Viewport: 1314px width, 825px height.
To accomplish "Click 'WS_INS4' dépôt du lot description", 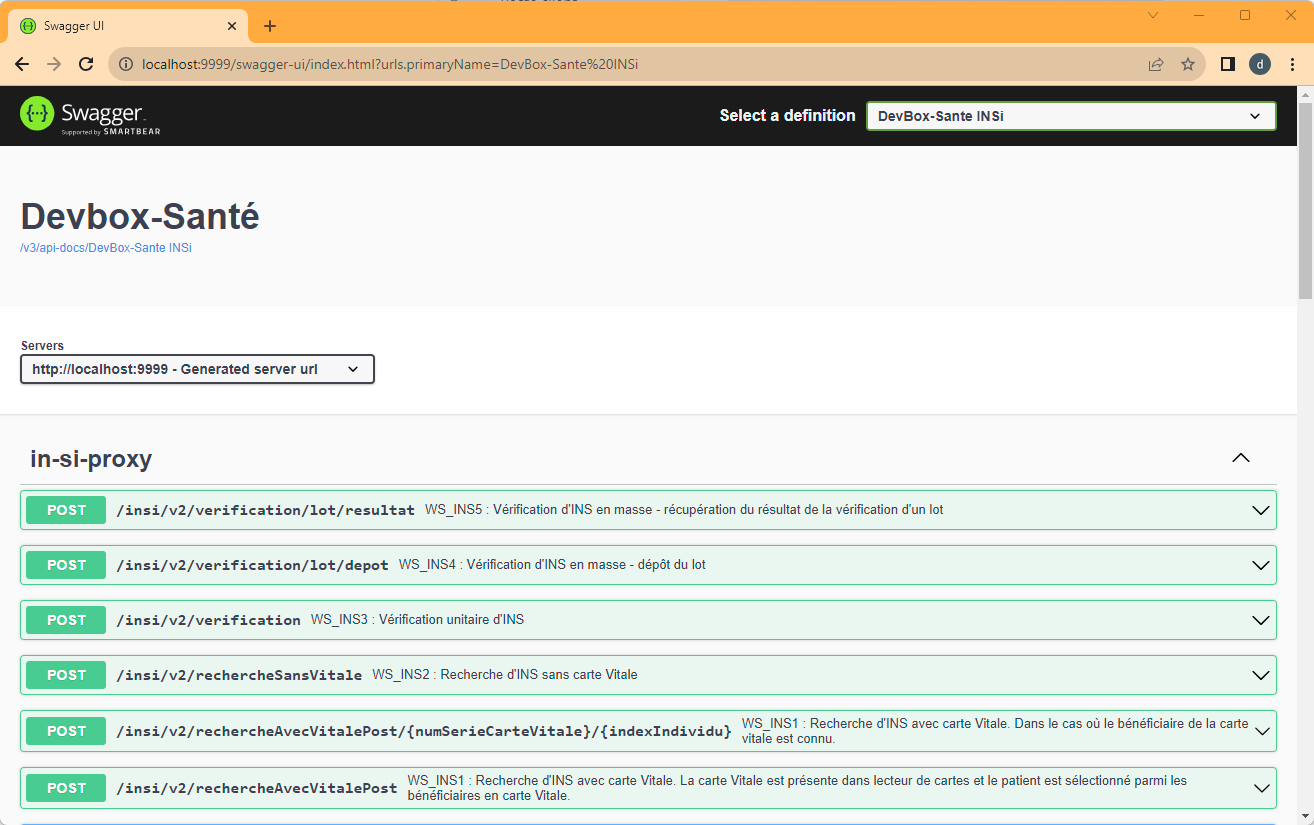I will coord(552,565).
